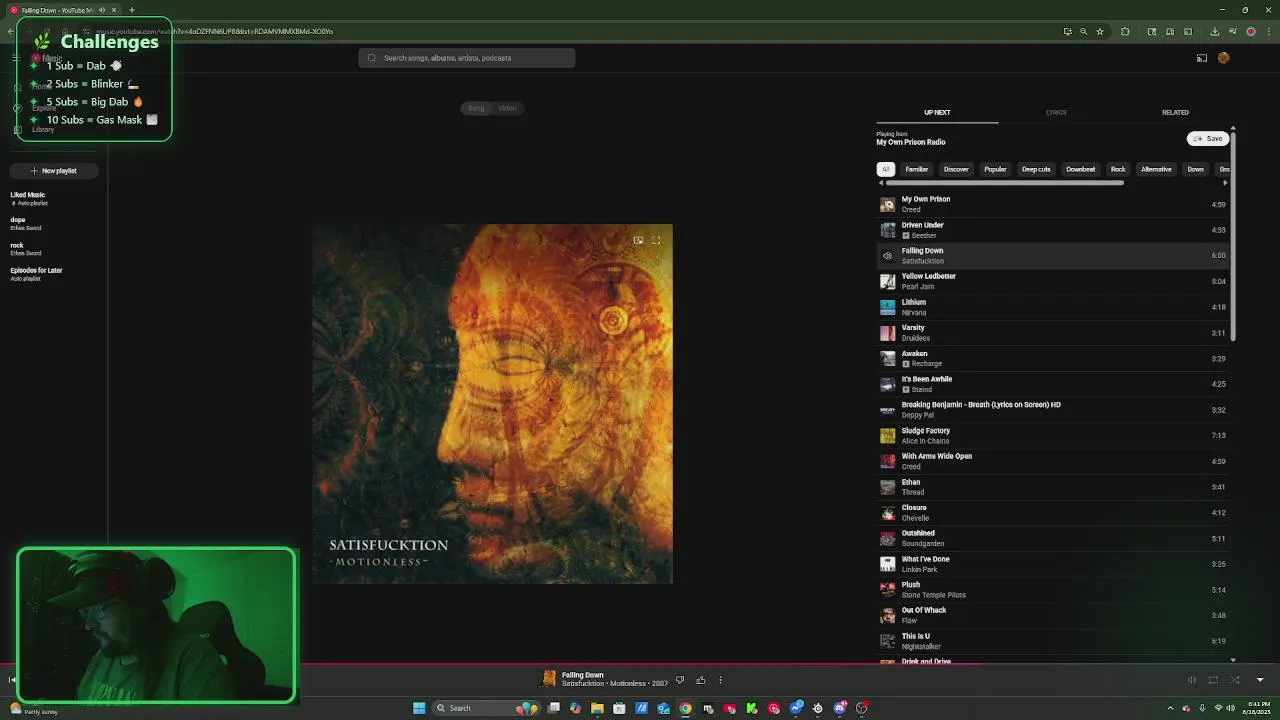Click the install app icon in the address bar
The image size is (1280, 720).
pyautogui.click(x=1067, y=31)
